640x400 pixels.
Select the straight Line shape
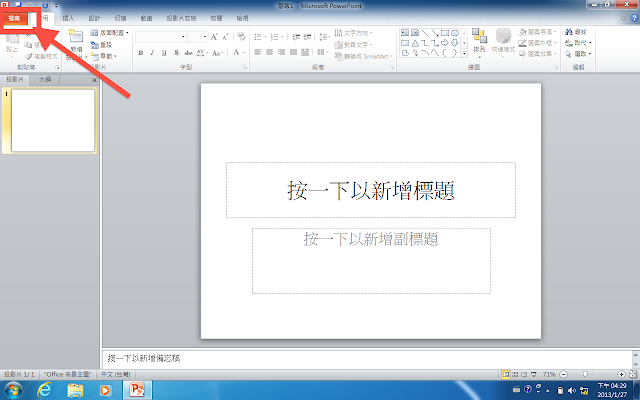[x=425, y=33]
